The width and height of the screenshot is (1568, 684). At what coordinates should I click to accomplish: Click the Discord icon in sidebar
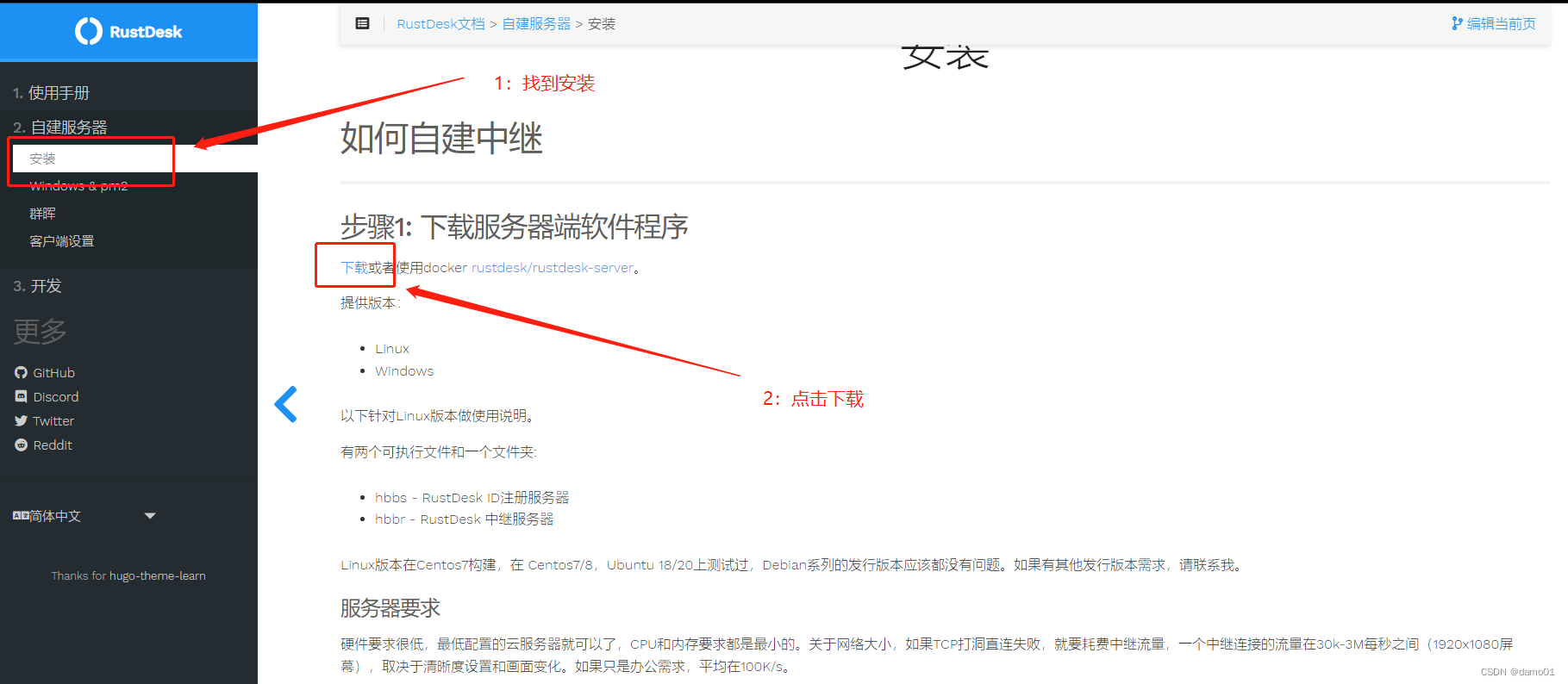coord(21,396)
